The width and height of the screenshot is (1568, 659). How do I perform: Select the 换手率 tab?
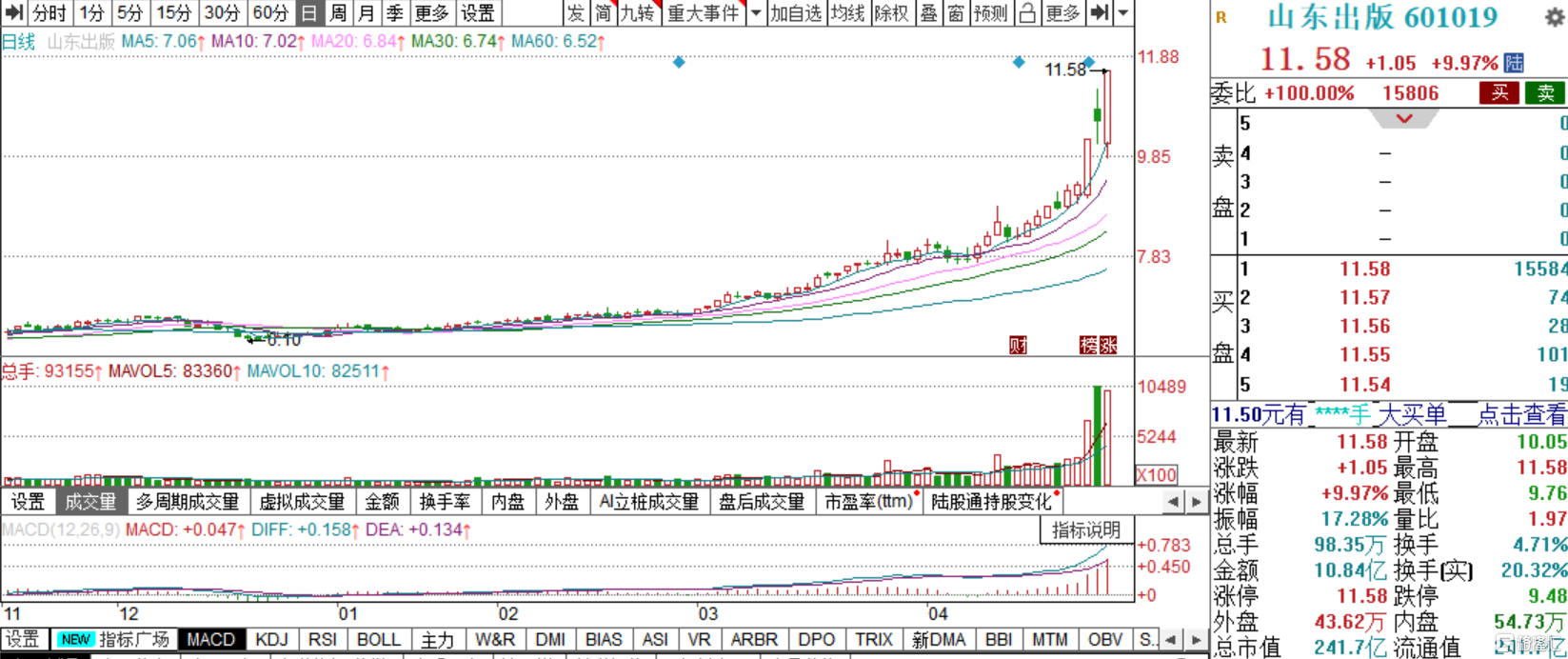pyautogui.click(x=445, y=501)
